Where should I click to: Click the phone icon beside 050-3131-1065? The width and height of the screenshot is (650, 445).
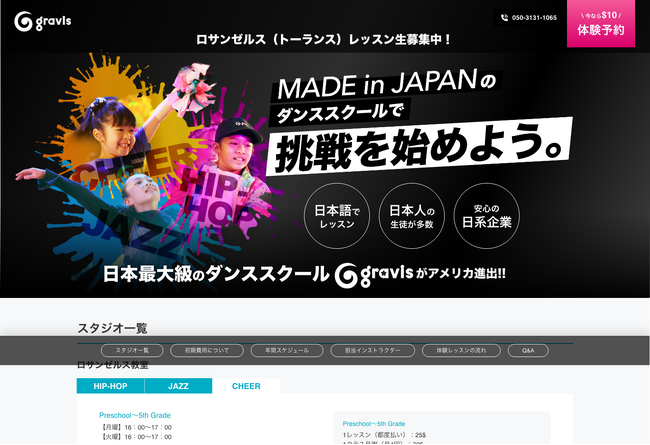[x=504, y=18]
